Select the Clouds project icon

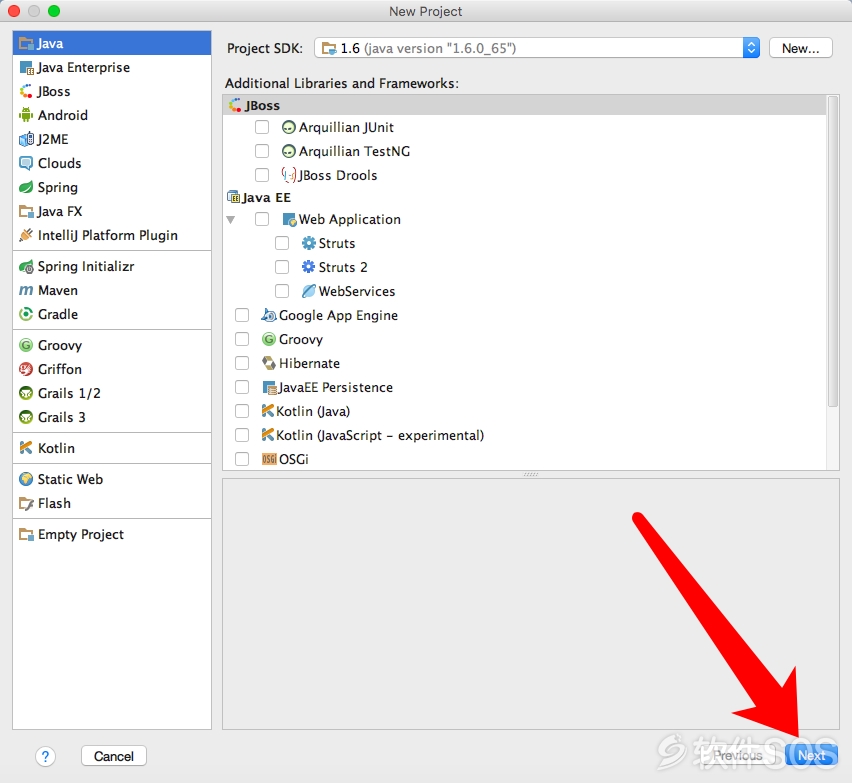click(26, 163)
